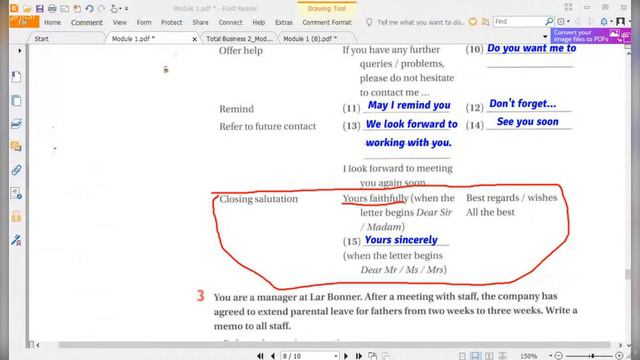Open the Home ribbon tab
Image resolution: width=640 pixels, height=360 pixels.
click(x=53, y=22)
